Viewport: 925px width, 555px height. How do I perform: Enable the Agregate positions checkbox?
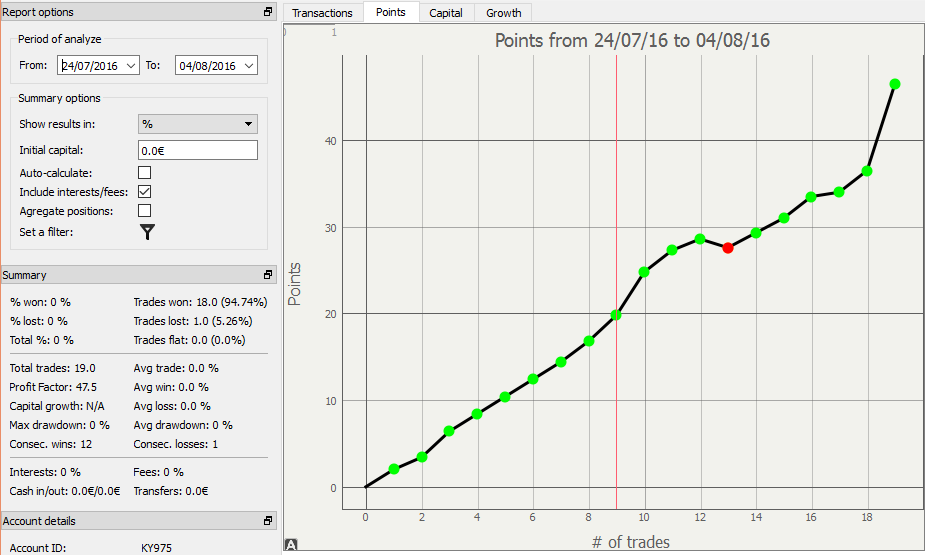145,211
